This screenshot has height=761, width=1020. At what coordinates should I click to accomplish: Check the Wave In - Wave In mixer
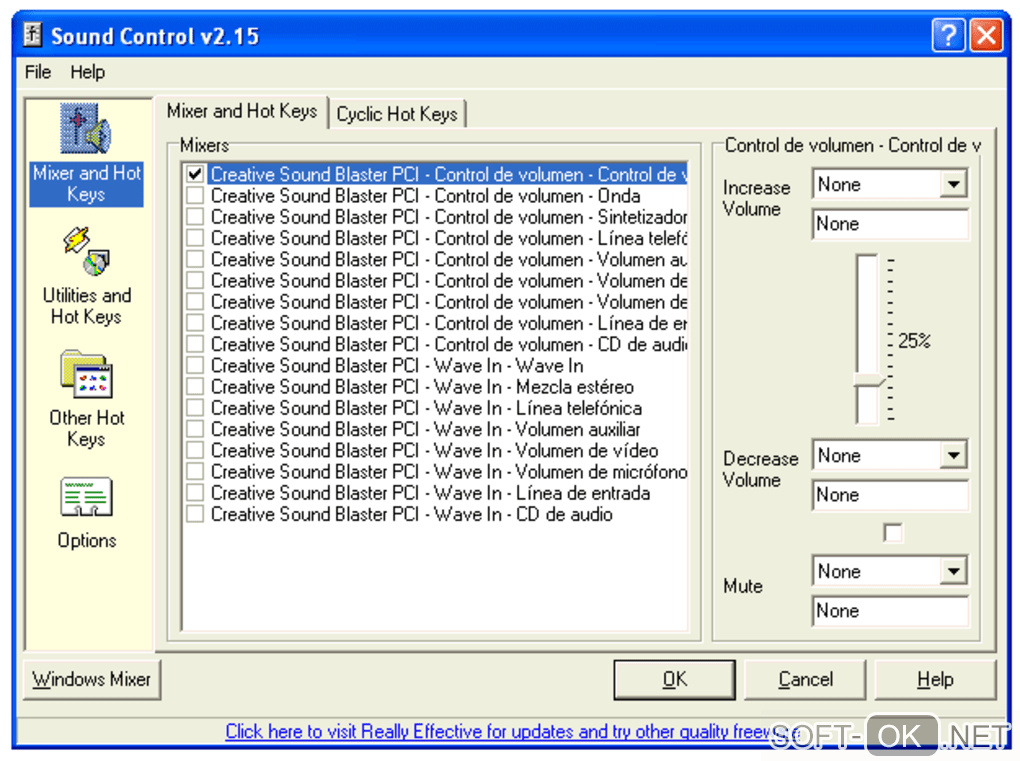pos(195,365)
